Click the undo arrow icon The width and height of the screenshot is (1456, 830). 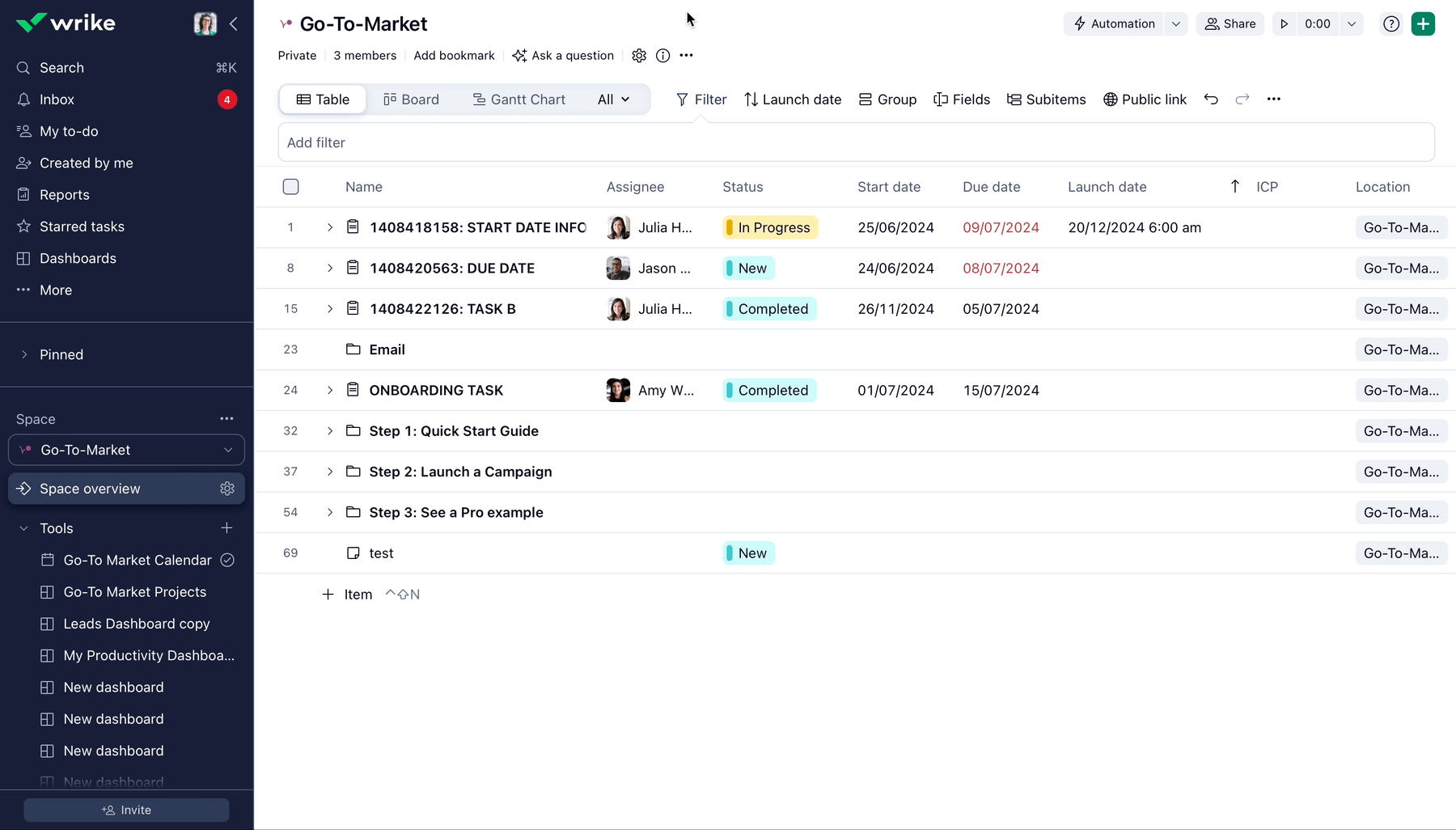click(x=1210, y=100)
